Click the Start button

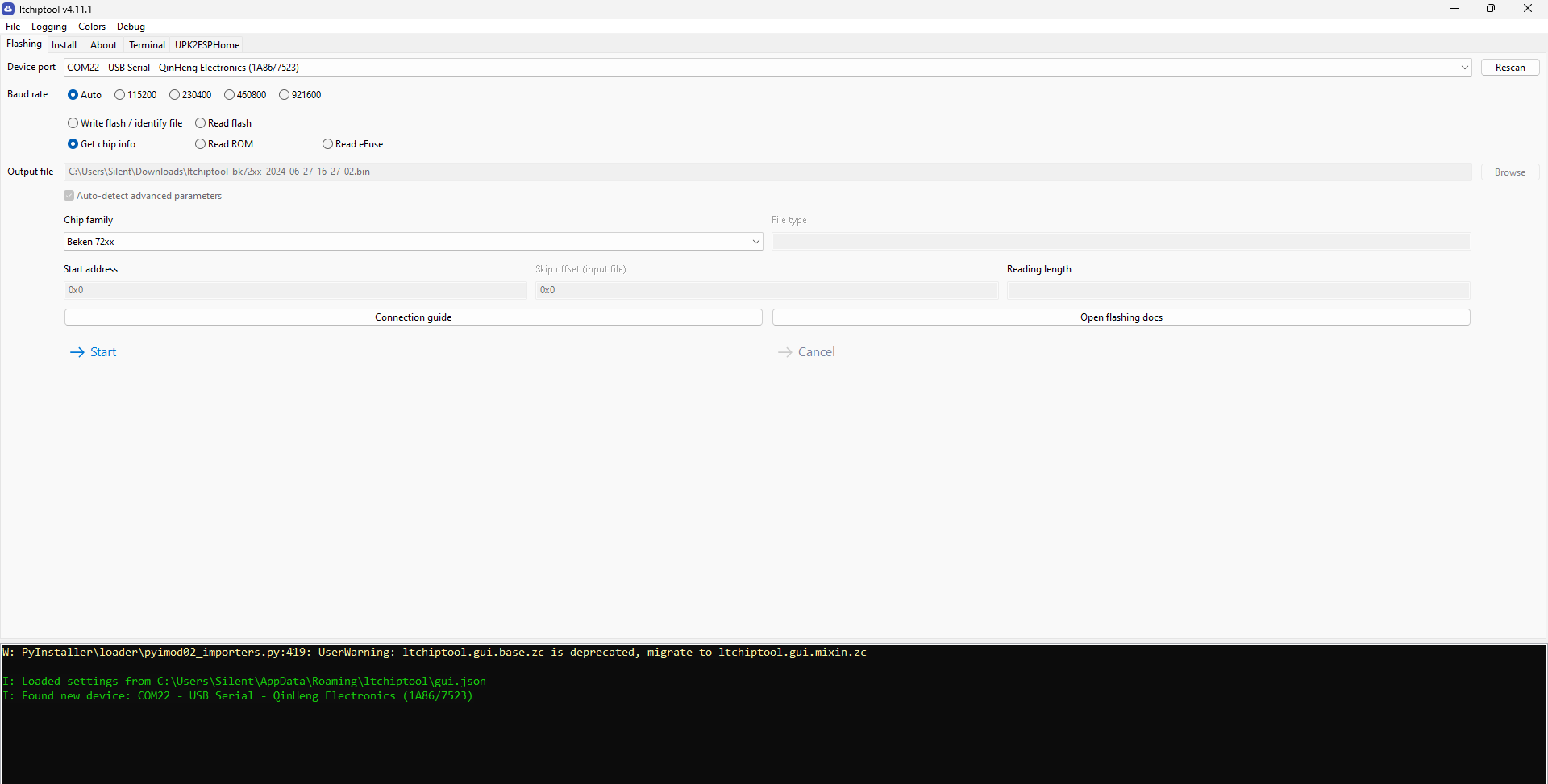(x=94, y=352)
